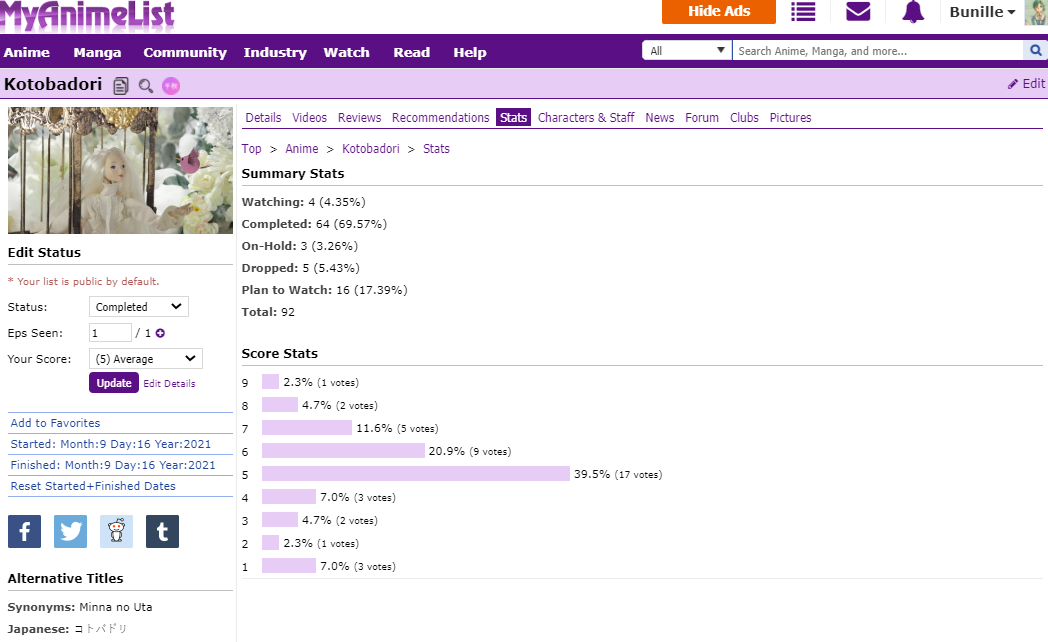
Task: Switch to the Pictures tab
Action: [791, 118]
